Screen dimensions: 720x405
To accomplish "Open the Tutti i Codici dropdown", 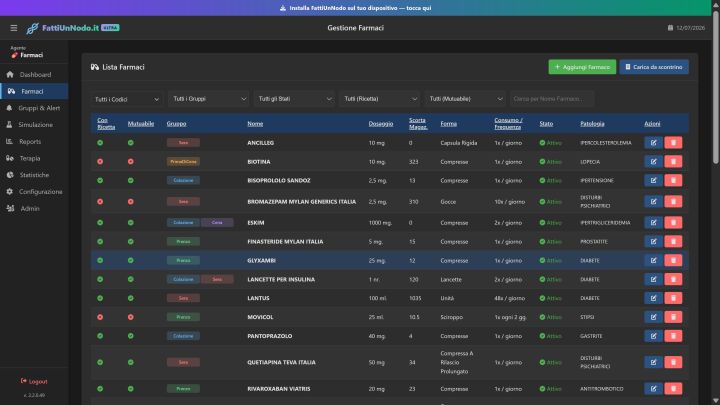I will point(126,99).
